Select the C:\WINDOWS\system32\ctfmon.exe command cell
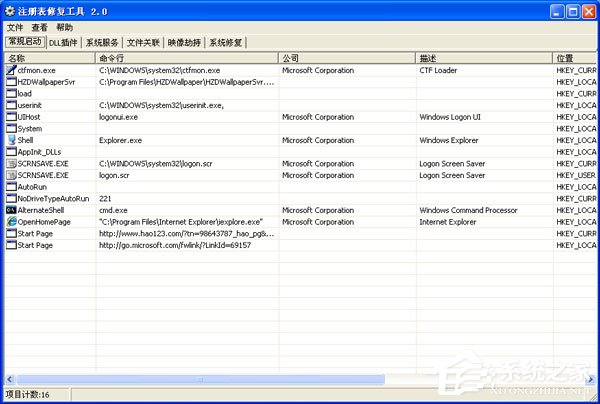This screenshot has width=600, height=404. click(160, 70)
